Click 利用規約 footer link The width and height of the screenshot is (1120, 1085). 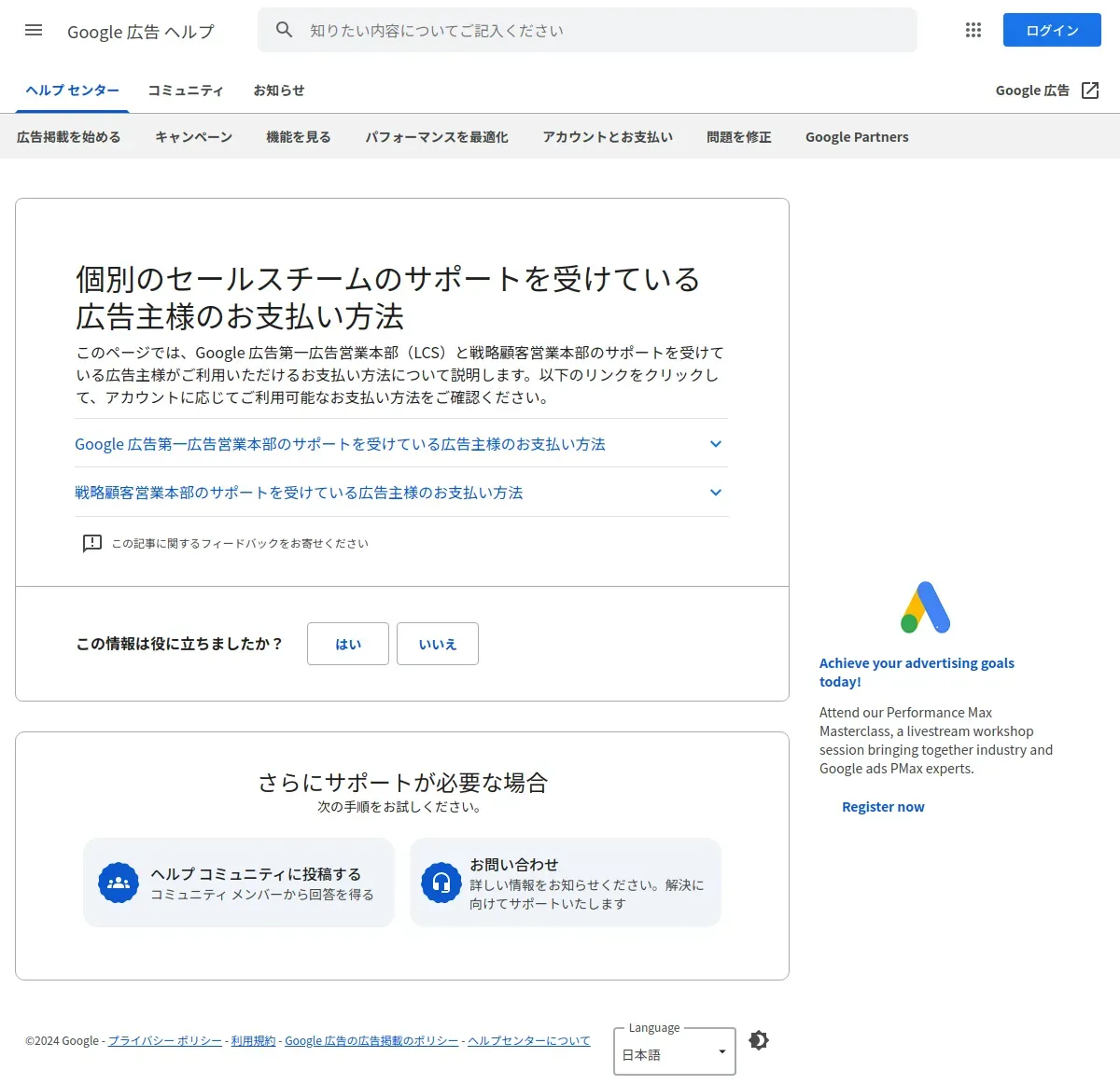coord(254,1041)
